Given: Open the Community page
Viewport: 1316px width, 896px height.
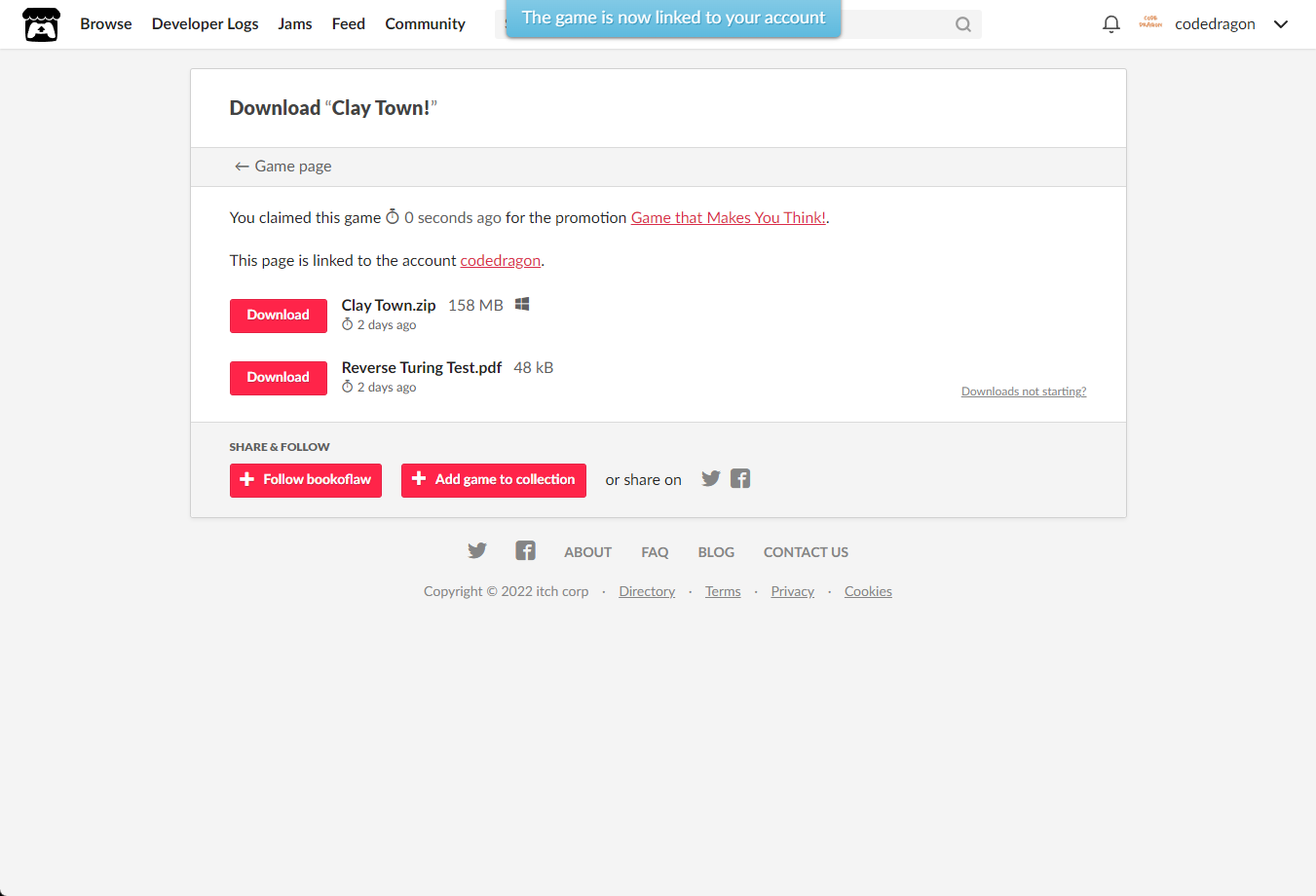Looking at the screenshot, I should [426, 23].
